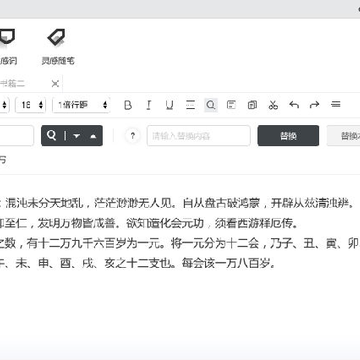Open the more options hamburger icon
360x360 pixels.
[336, 105]
